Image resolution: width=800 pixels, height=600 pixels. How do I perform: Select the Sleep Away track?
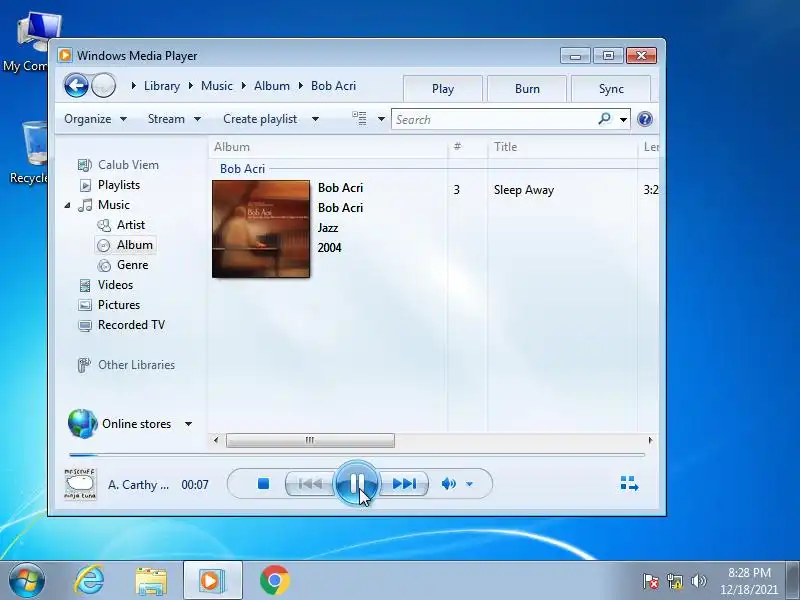coord(523,190)
